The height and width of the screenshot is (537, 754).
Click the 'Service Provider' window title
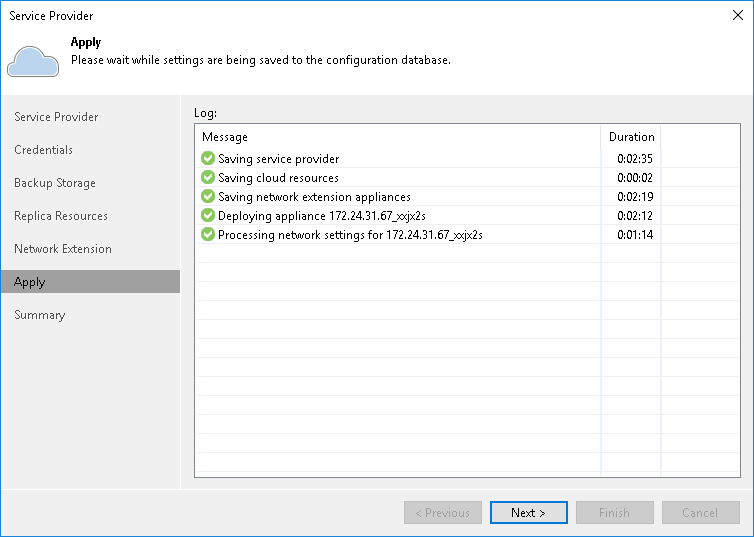tap(51, 16)
